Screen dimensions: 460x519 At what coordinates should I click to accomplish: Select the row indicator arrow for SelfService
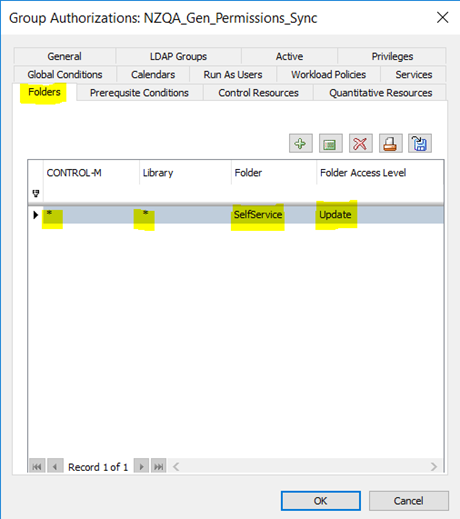[x=35, y=215]
